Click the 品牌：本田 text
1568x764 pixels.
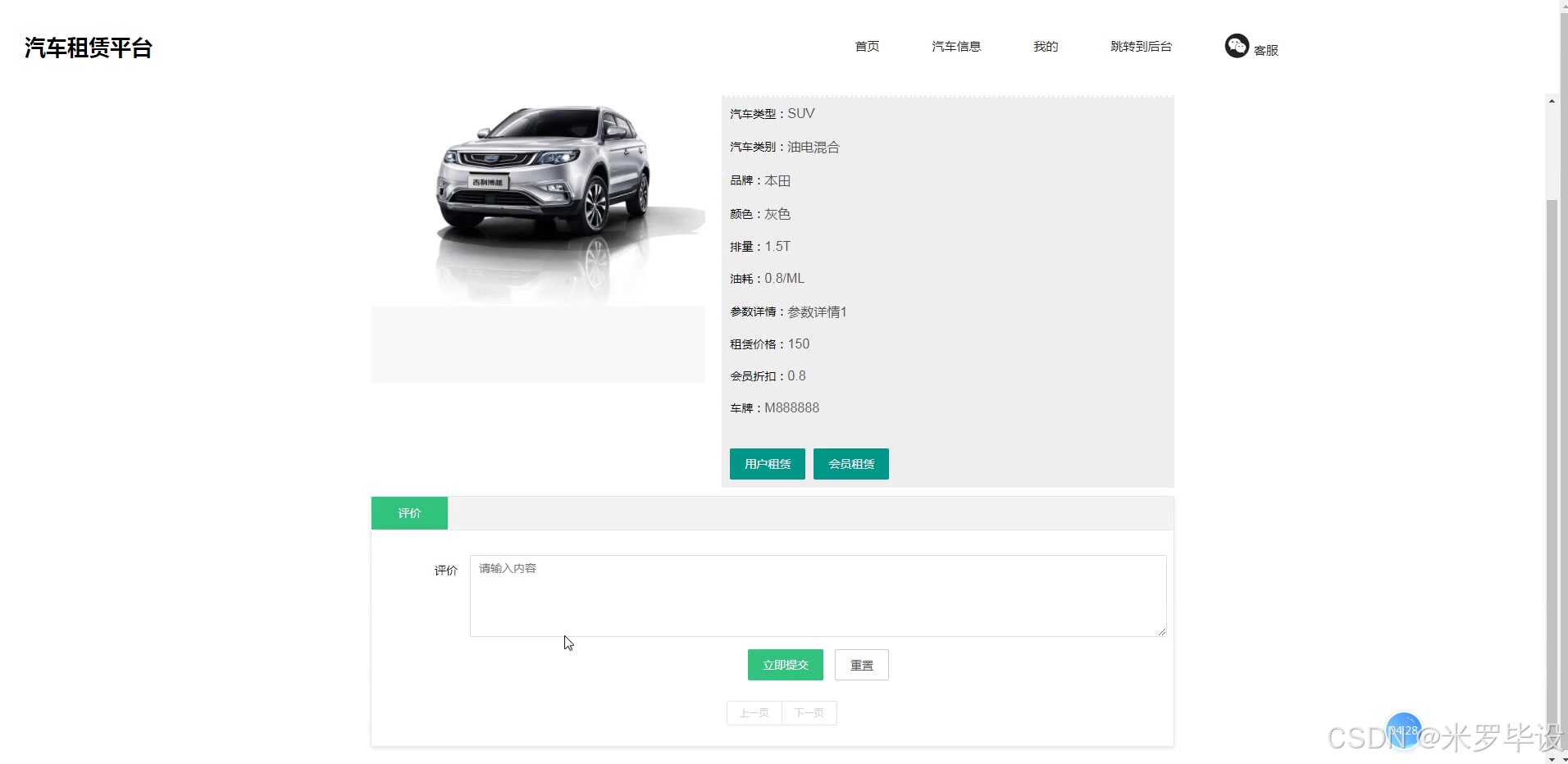tap(760, 181)
